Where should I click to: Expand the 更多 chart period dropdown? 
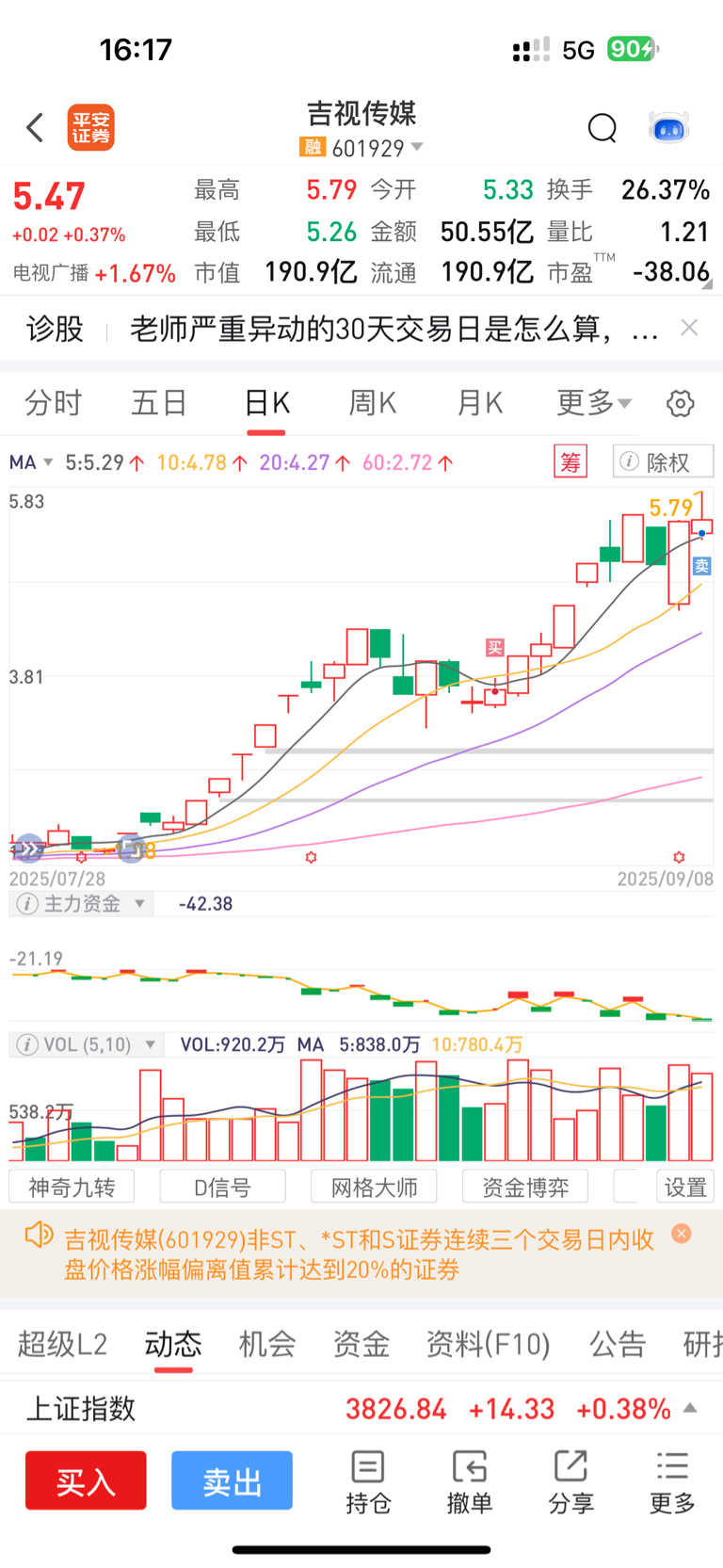click(x=594, y=403)
